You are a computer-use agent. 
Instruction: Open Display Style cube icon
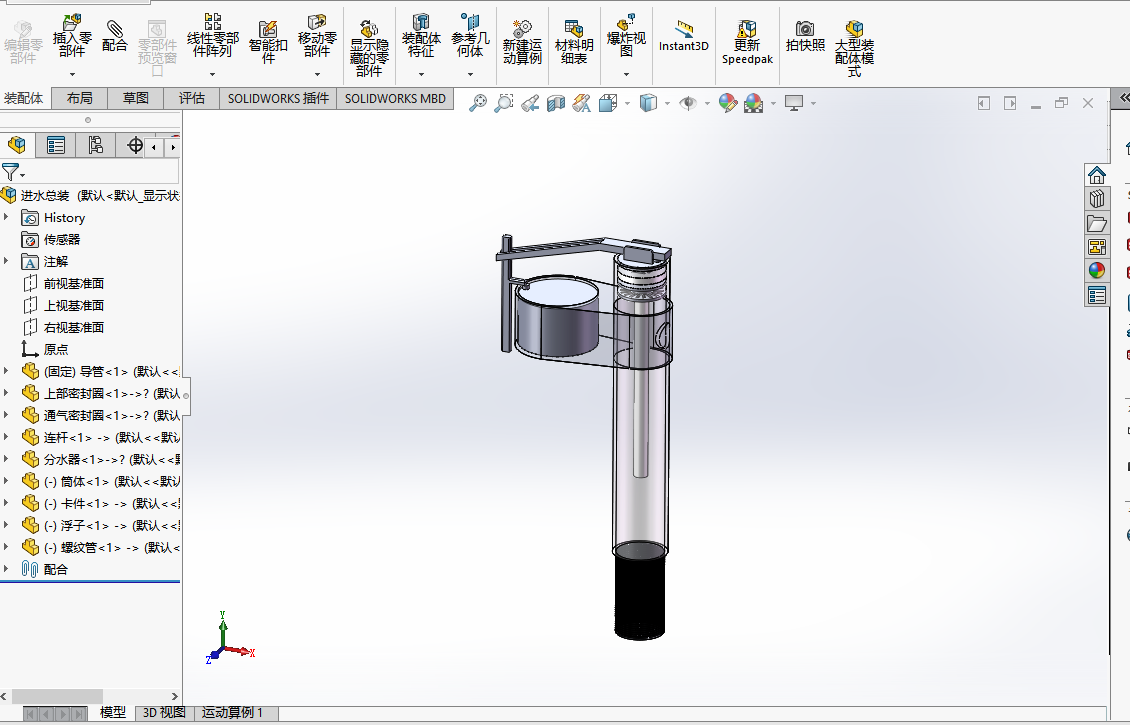pos(649,103)
